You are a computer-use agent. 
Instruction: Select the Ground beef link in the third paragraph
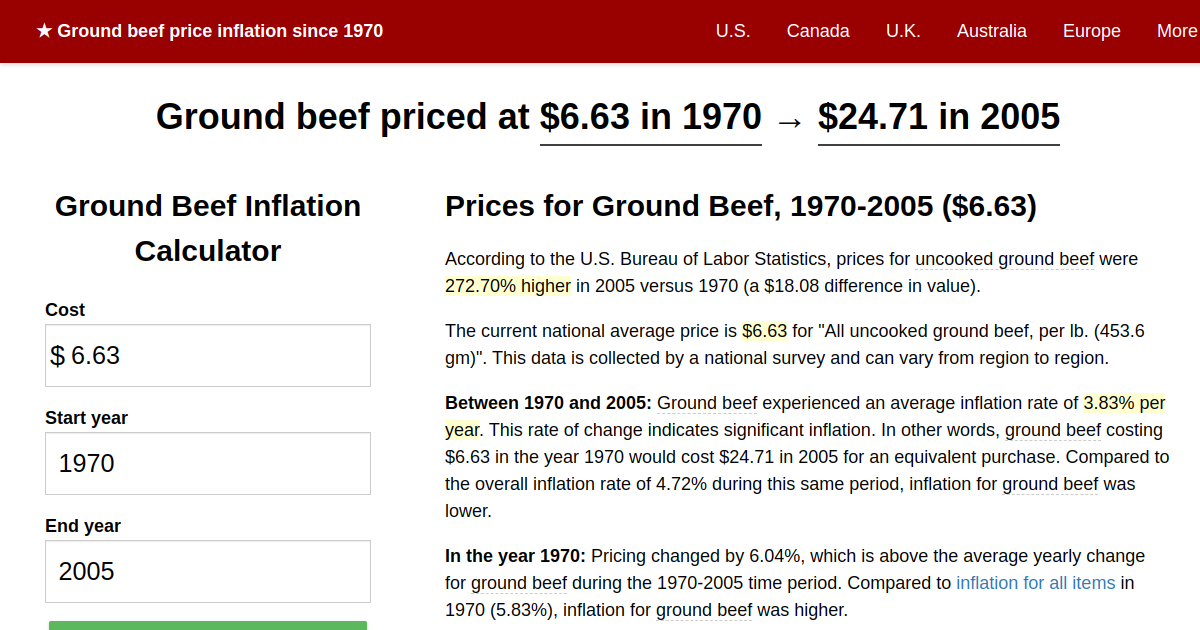pos(707,403)
